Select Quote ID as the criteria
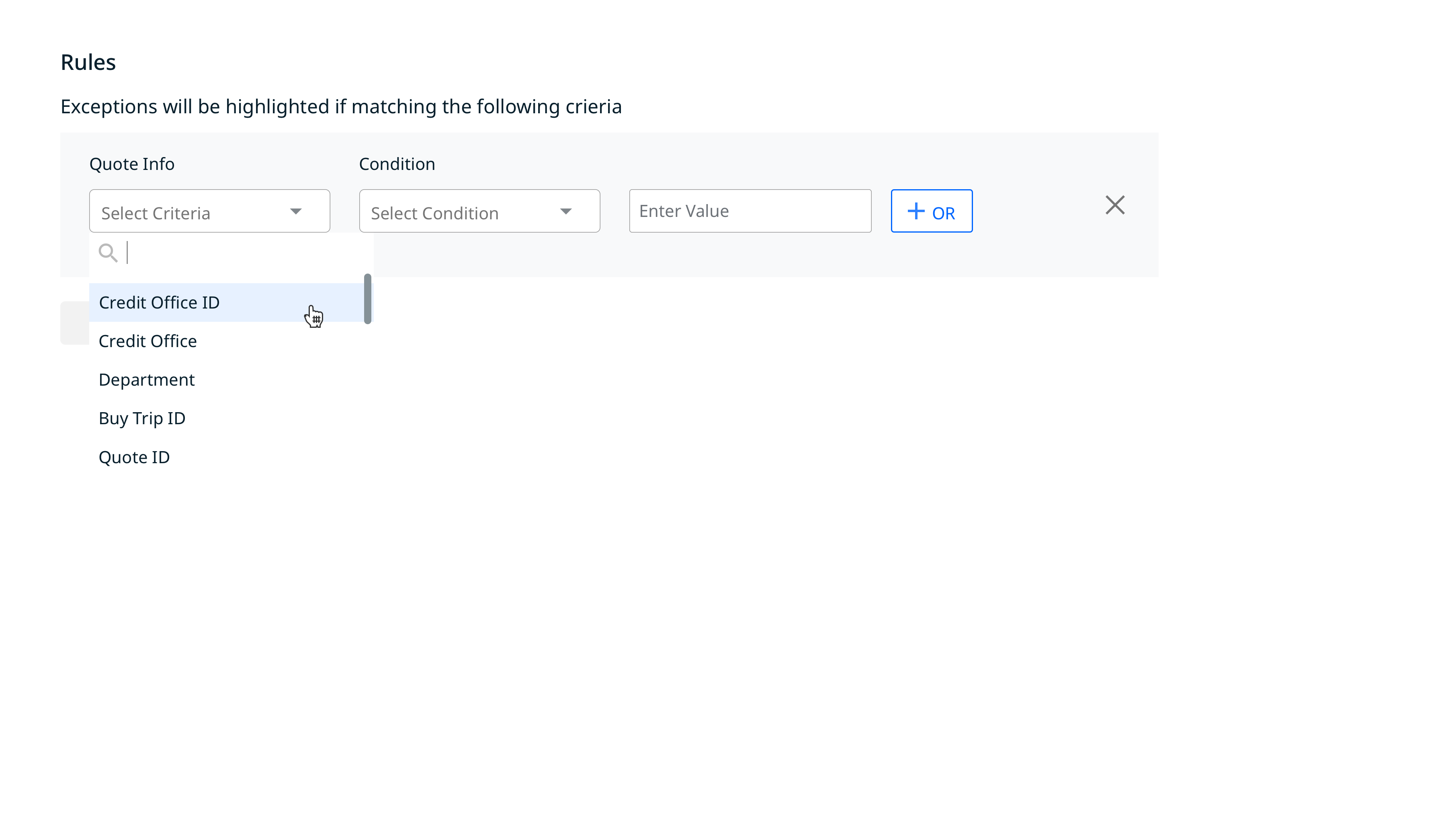1448x840 pixels. (x=135, y=457)
